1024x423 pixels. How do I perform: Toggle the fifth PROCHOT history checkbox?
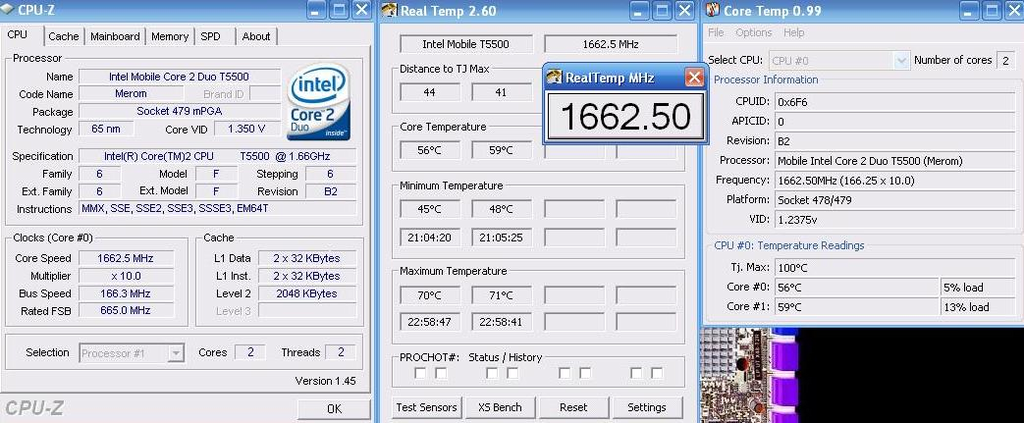[564, 373]
